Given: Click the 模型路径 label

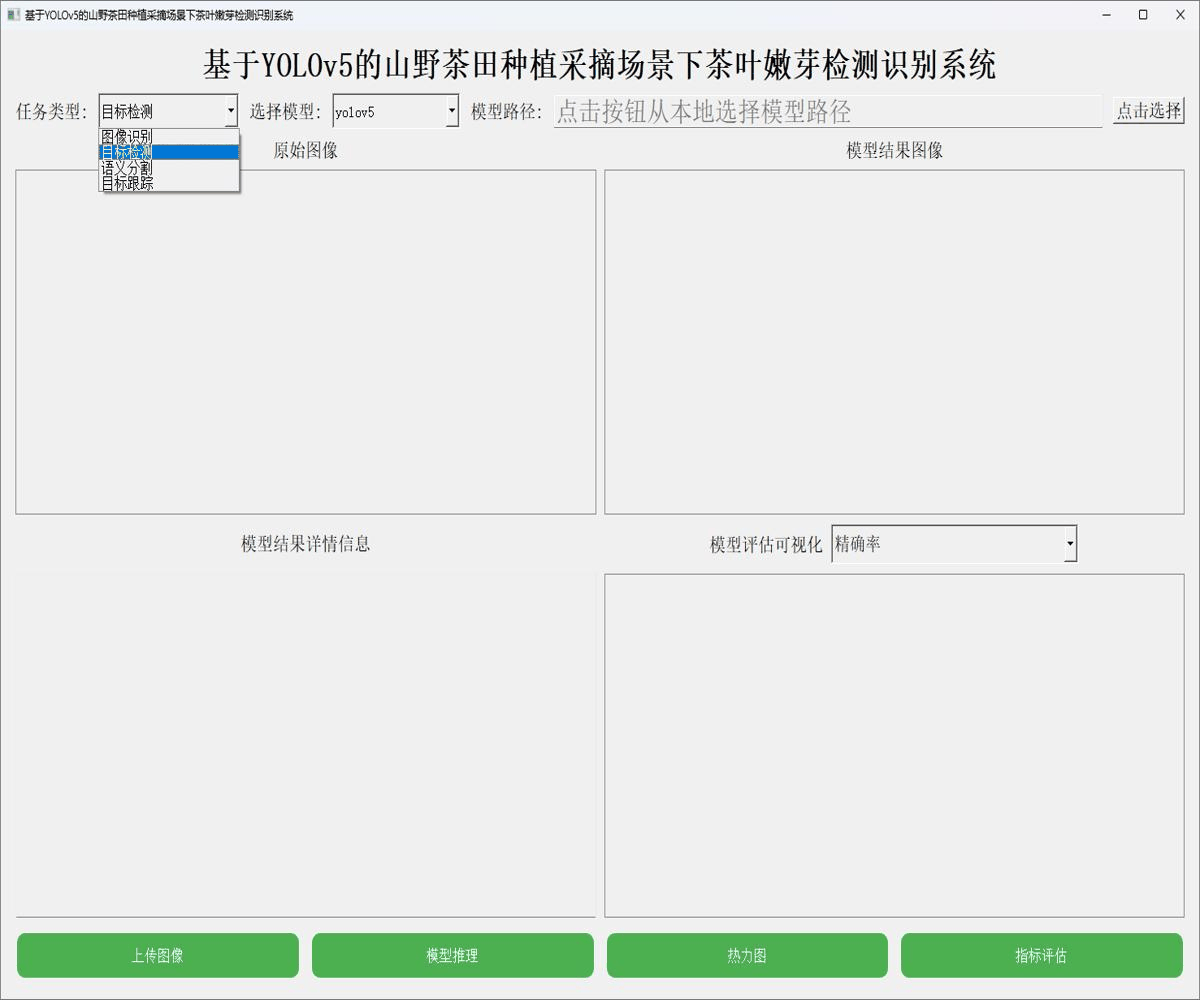Looking at the screenshot, I should point(507,111).
